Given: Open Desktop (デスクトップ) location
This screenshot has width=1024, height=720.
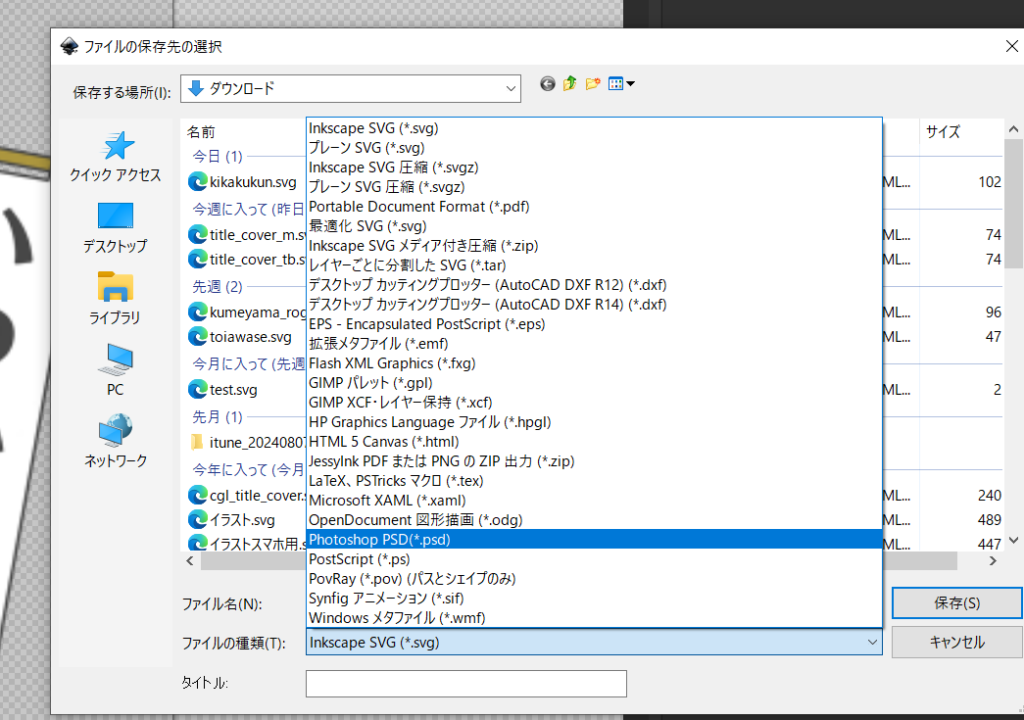Looking at the screenshot, I should (x=116, y=228).
